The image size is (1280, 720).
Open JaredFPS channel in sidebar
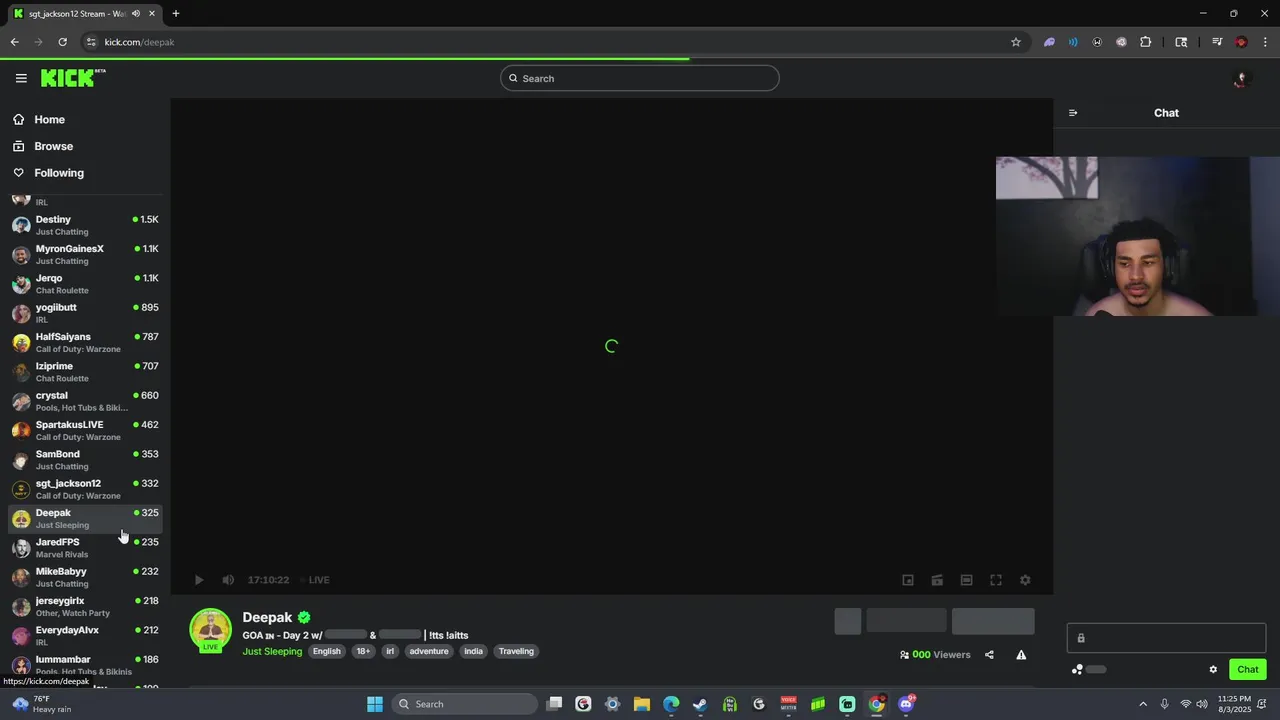(85, 548)
